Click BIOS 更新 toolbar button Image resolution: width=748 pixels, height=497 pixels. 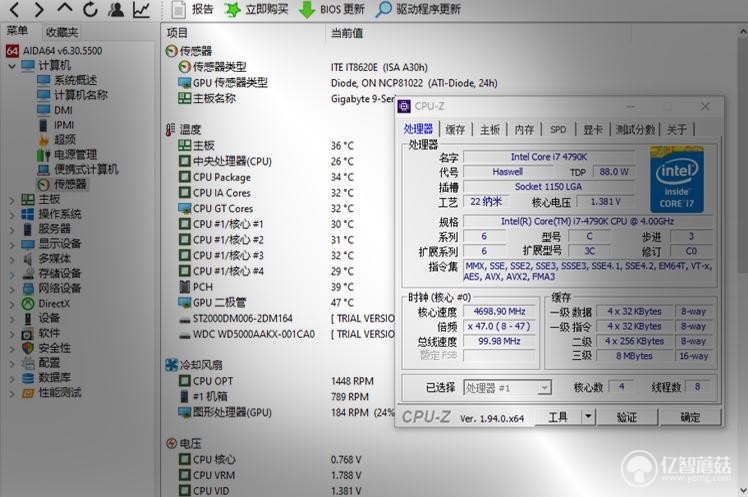pos(332,9)
